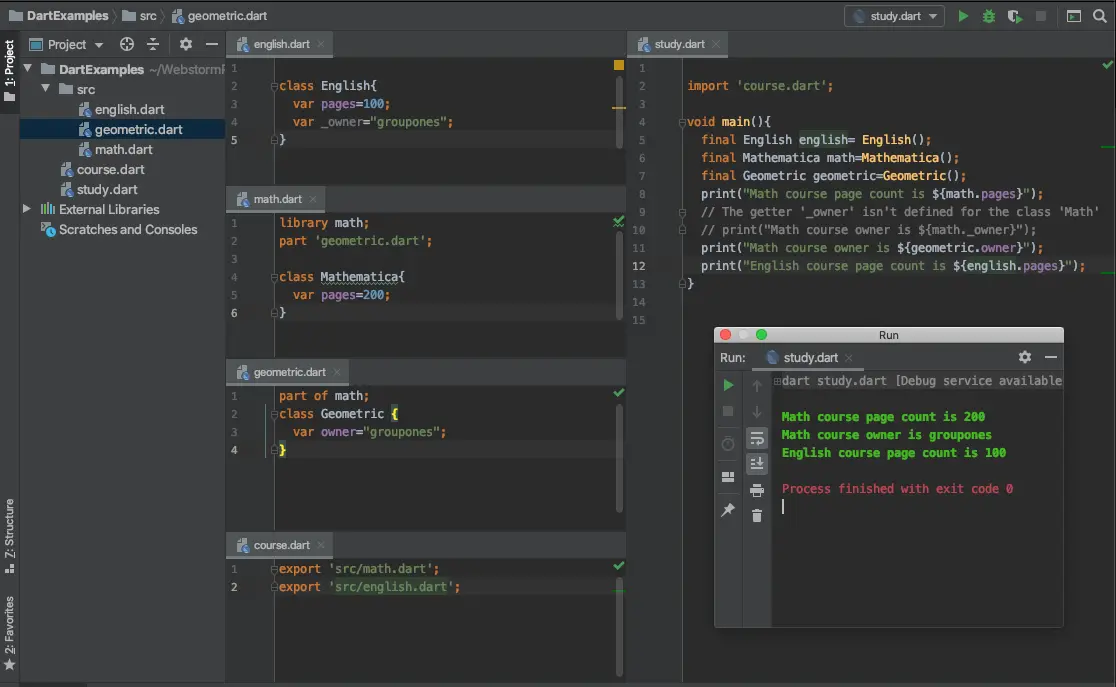Click the locate-in-project target icon
1116x687 pixels.
click(127, 44)
